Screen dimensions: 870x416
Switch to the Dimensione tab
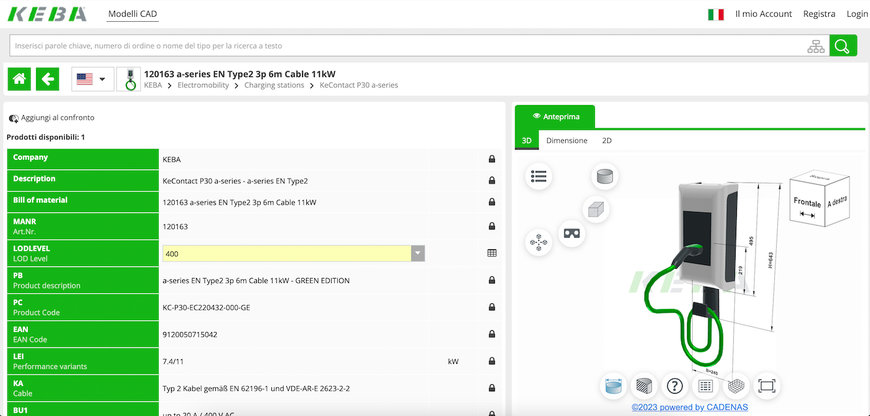[566, 140]
